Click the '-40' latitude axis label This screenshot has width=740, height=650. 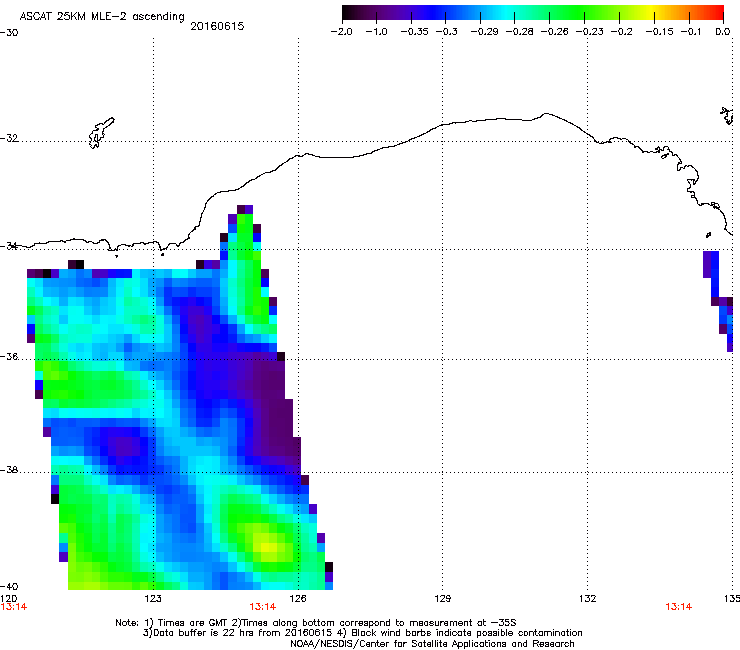tap(9, 586)
